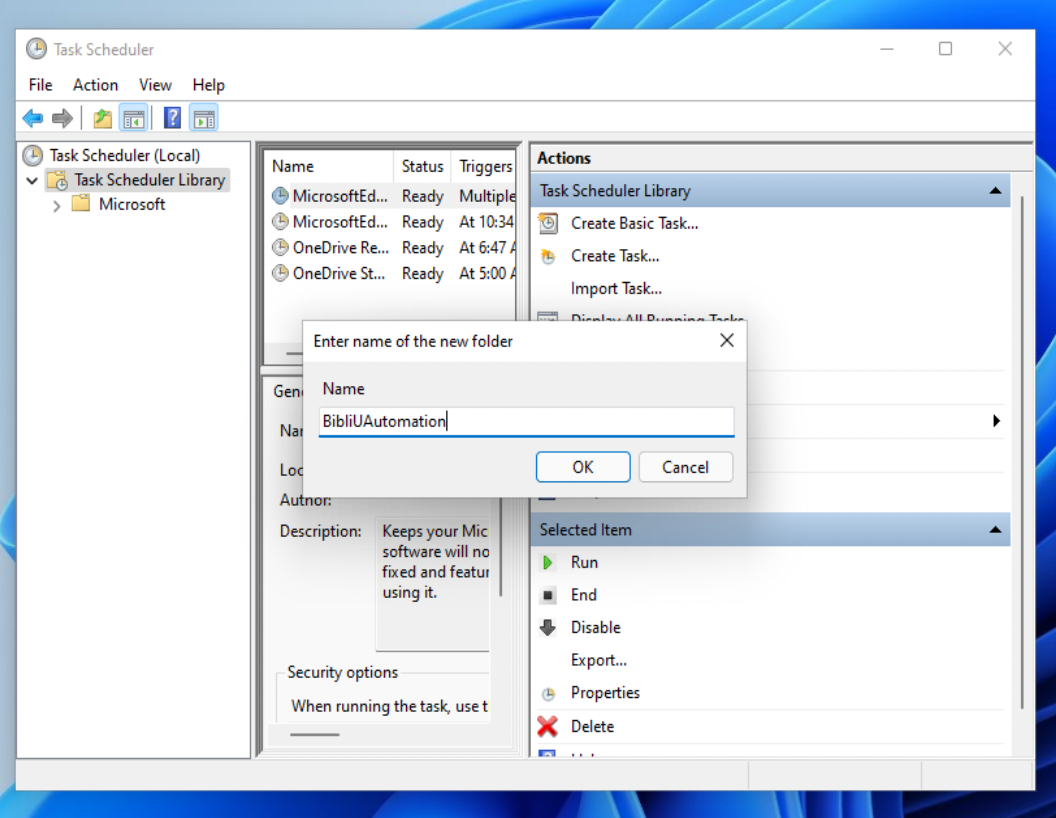Click the red Delete X in the Actions pane

[547, 726]
